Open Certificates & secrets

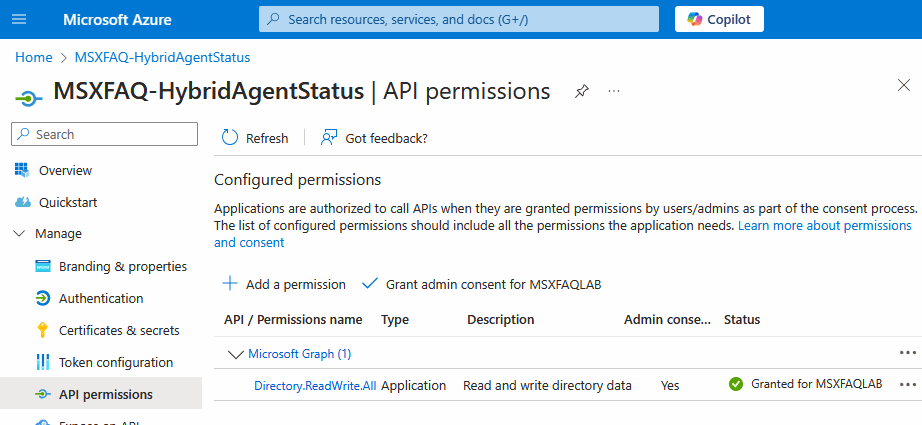pos(119,330)
